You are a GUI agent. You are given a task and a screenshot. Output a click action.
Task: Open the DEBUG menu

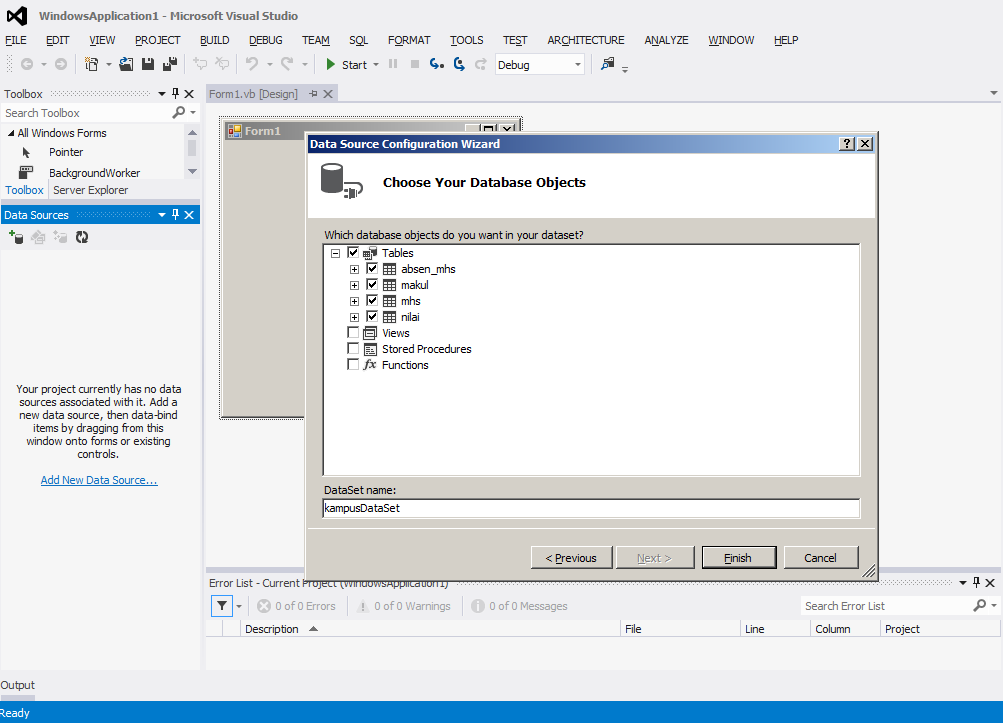click(265, 40)
